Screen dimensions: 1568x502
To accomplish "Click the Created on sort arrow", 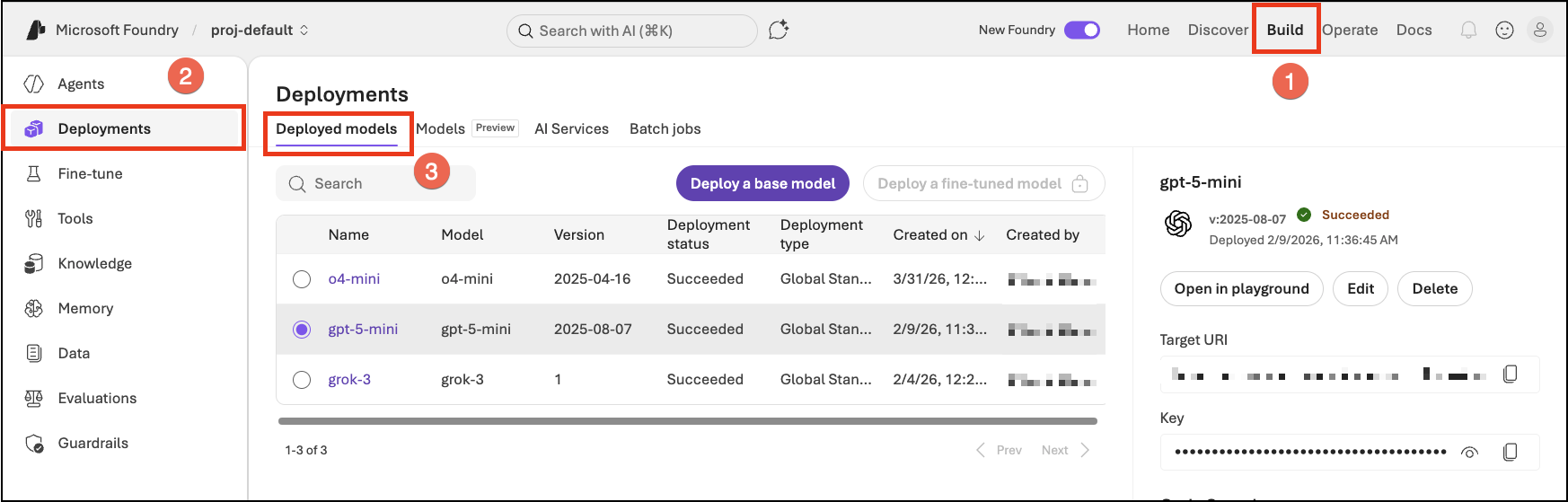I will point(980,235).
